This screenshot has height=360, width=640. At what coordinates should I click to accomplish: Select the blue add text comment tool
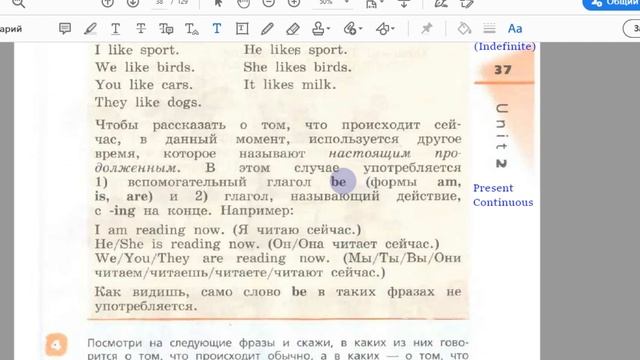pos(217,29)
